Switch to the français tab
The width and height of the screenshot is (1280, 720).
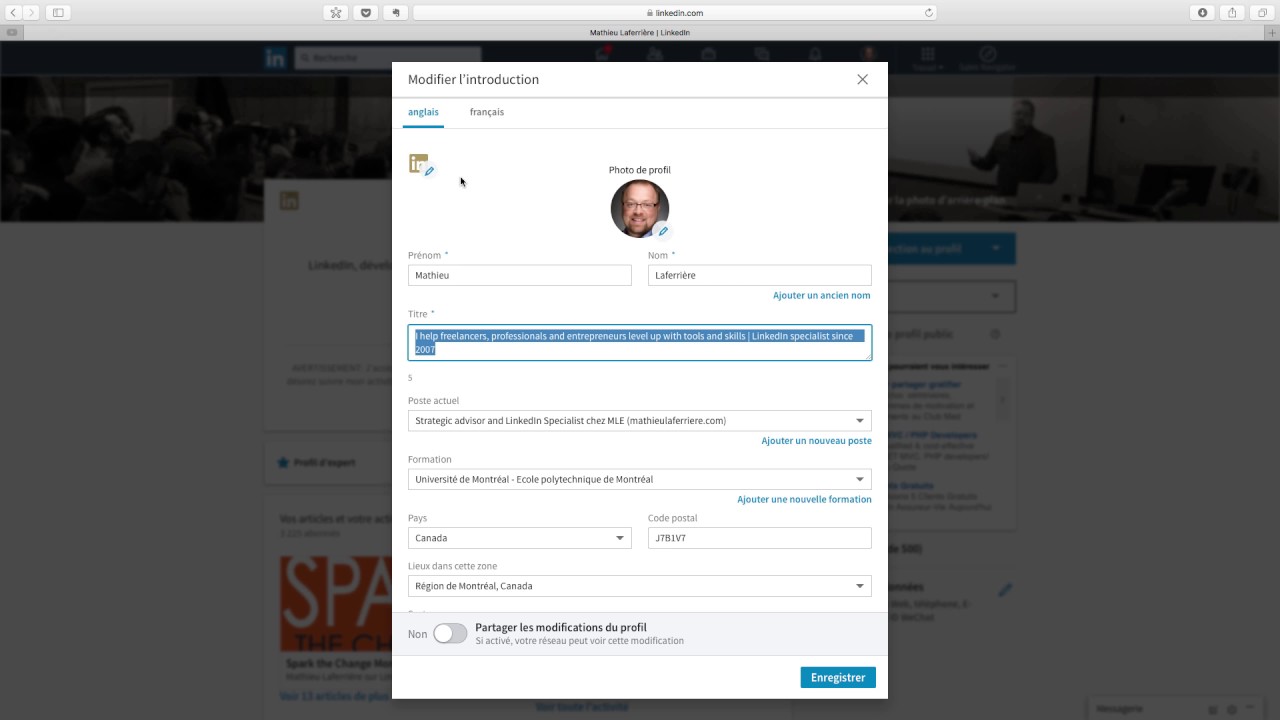point(487,112)
